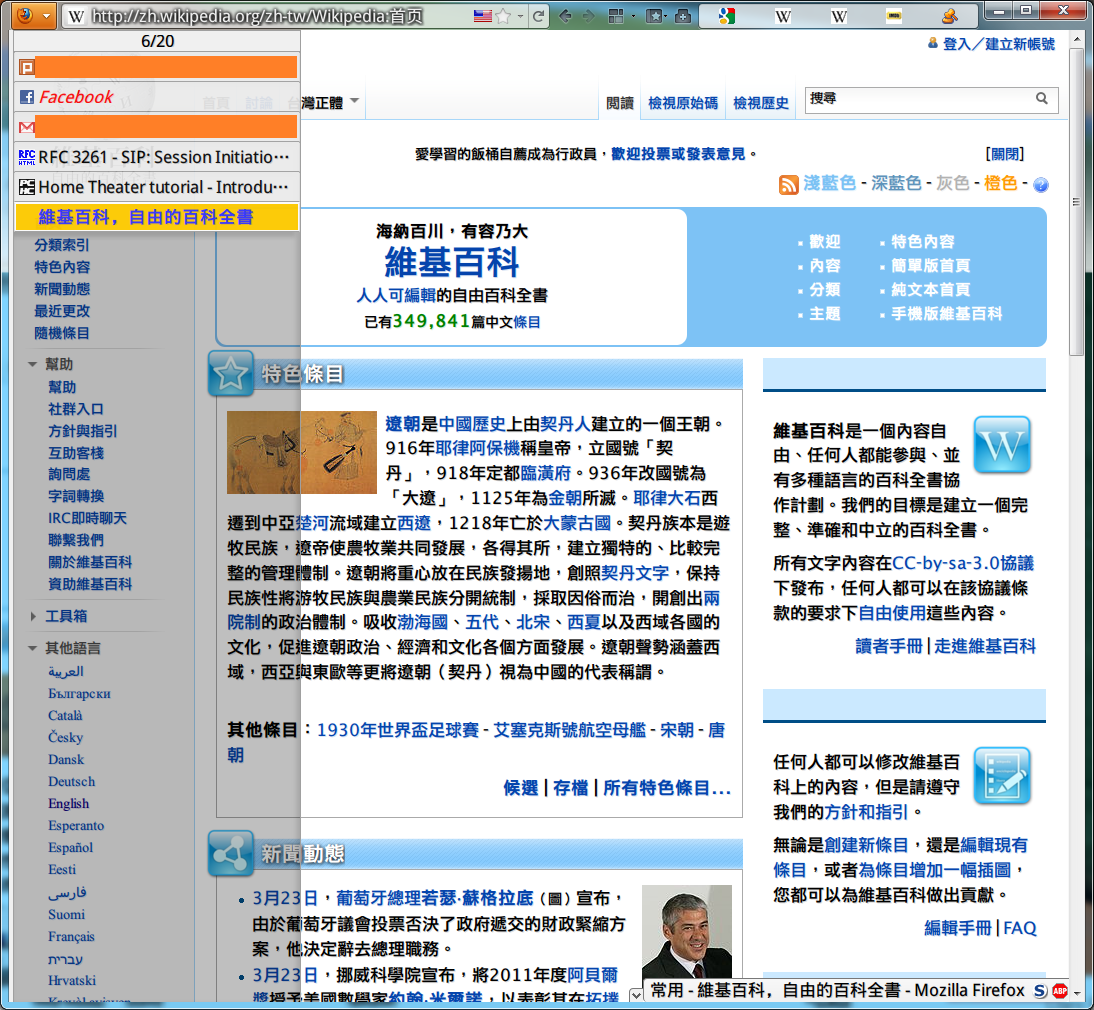Screen dimensions: 1094x1010
Task: Select the first redacted orange entry in tab list
Action: tap(158, 67)
